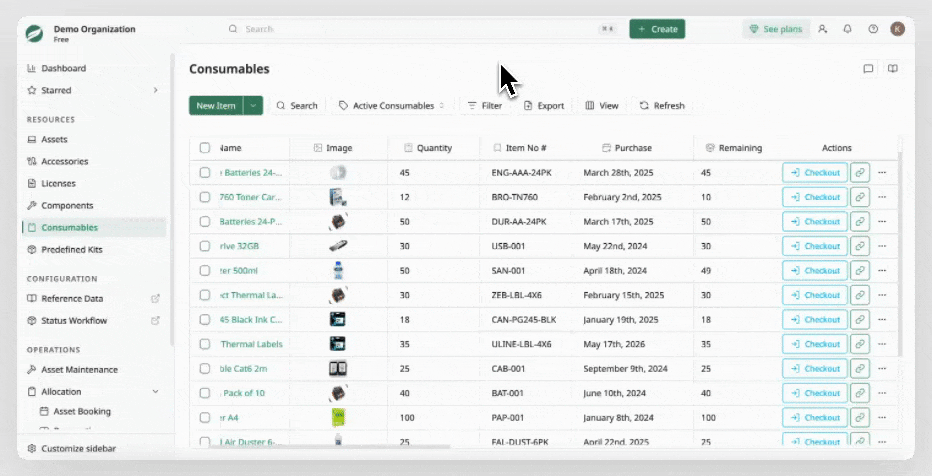This screenshot has height=476, width=932.
Task: Checkout the CAN-PG245-BLK item
Action: (x=815, y=319)
